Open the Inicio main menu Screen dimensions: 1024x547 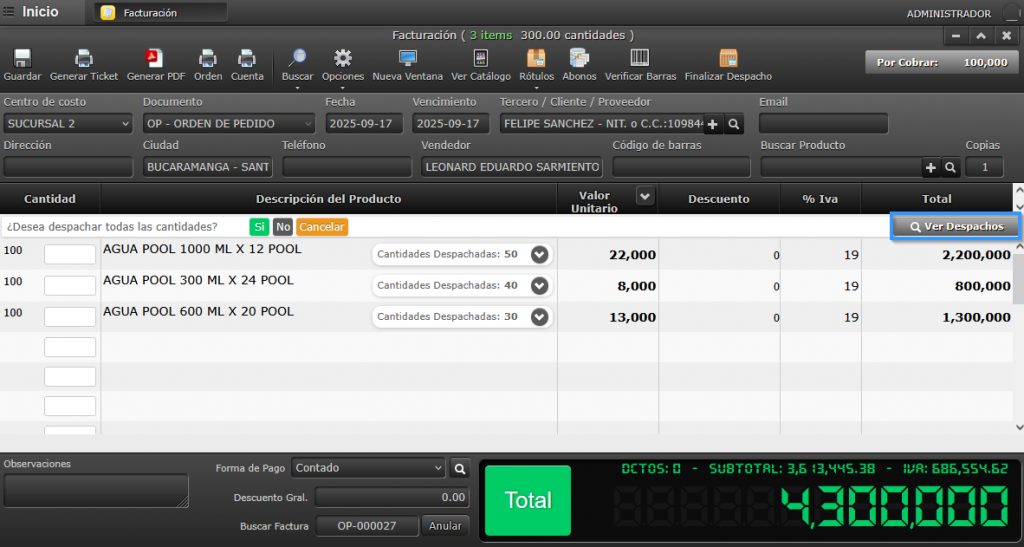point(31,12)
